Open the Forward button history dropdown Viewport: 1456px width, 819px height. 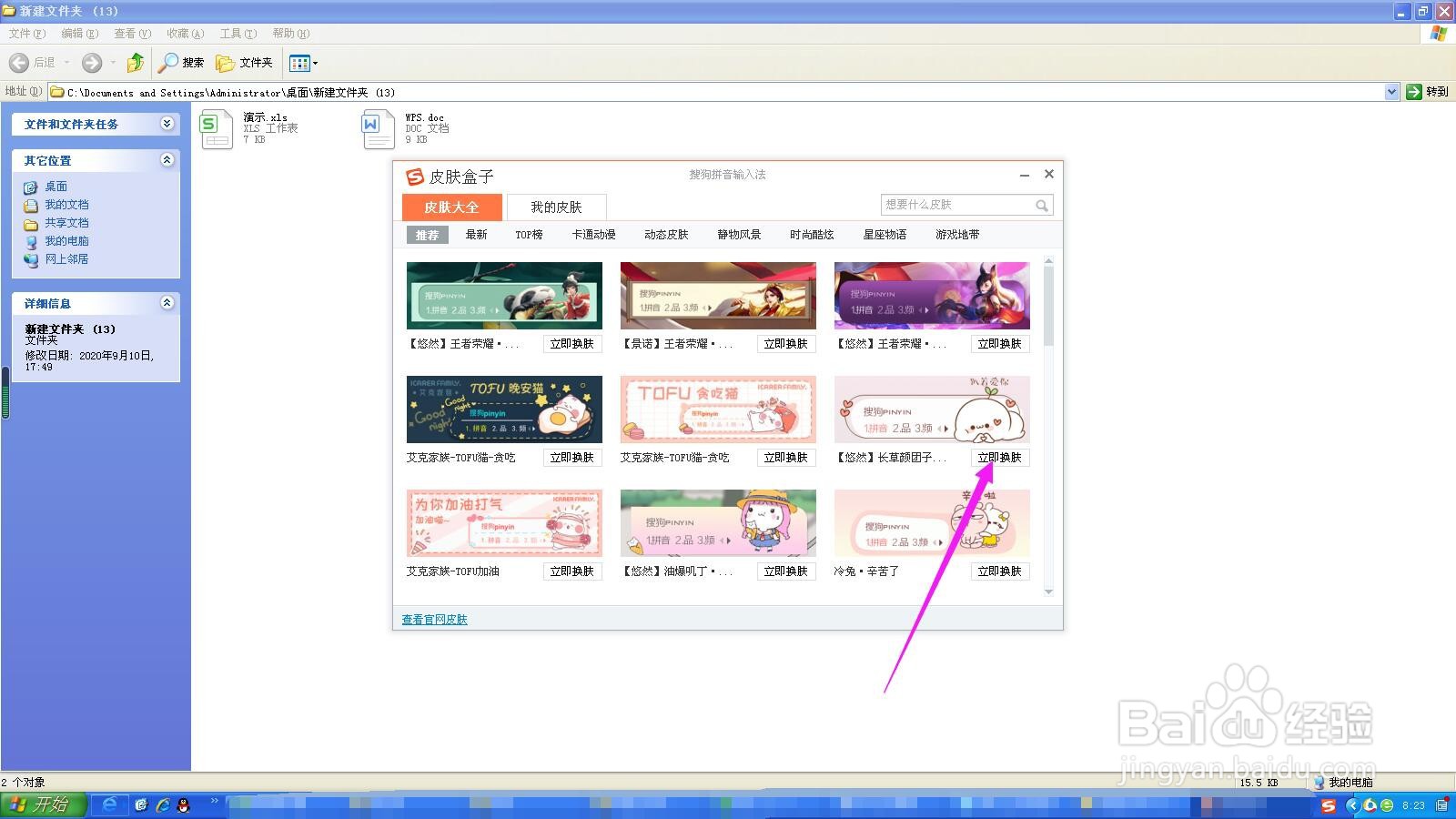pos(113,63)
